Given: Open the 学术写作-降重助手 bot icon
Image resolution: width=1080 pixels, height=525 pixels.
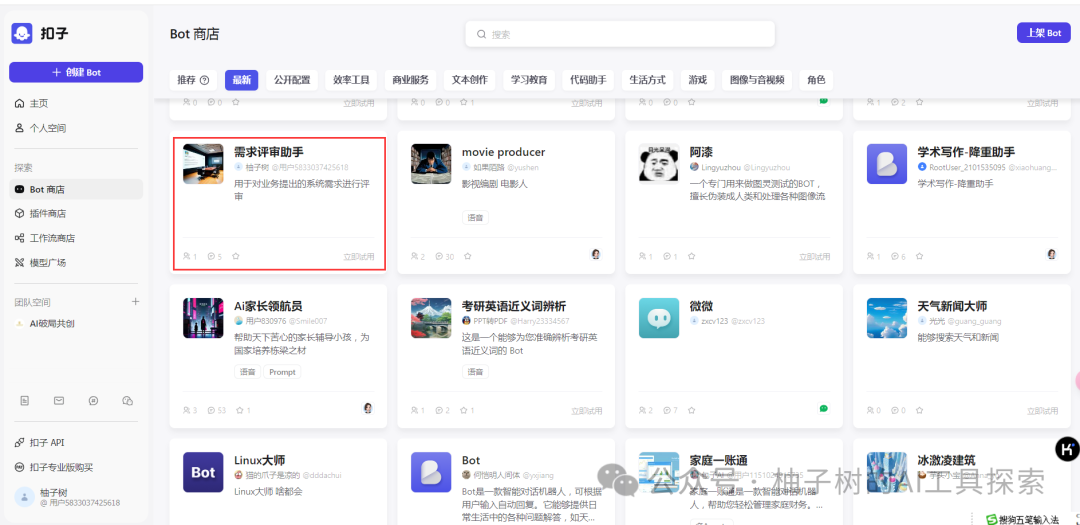Looking at the screenshot, I should click(887, 164).
